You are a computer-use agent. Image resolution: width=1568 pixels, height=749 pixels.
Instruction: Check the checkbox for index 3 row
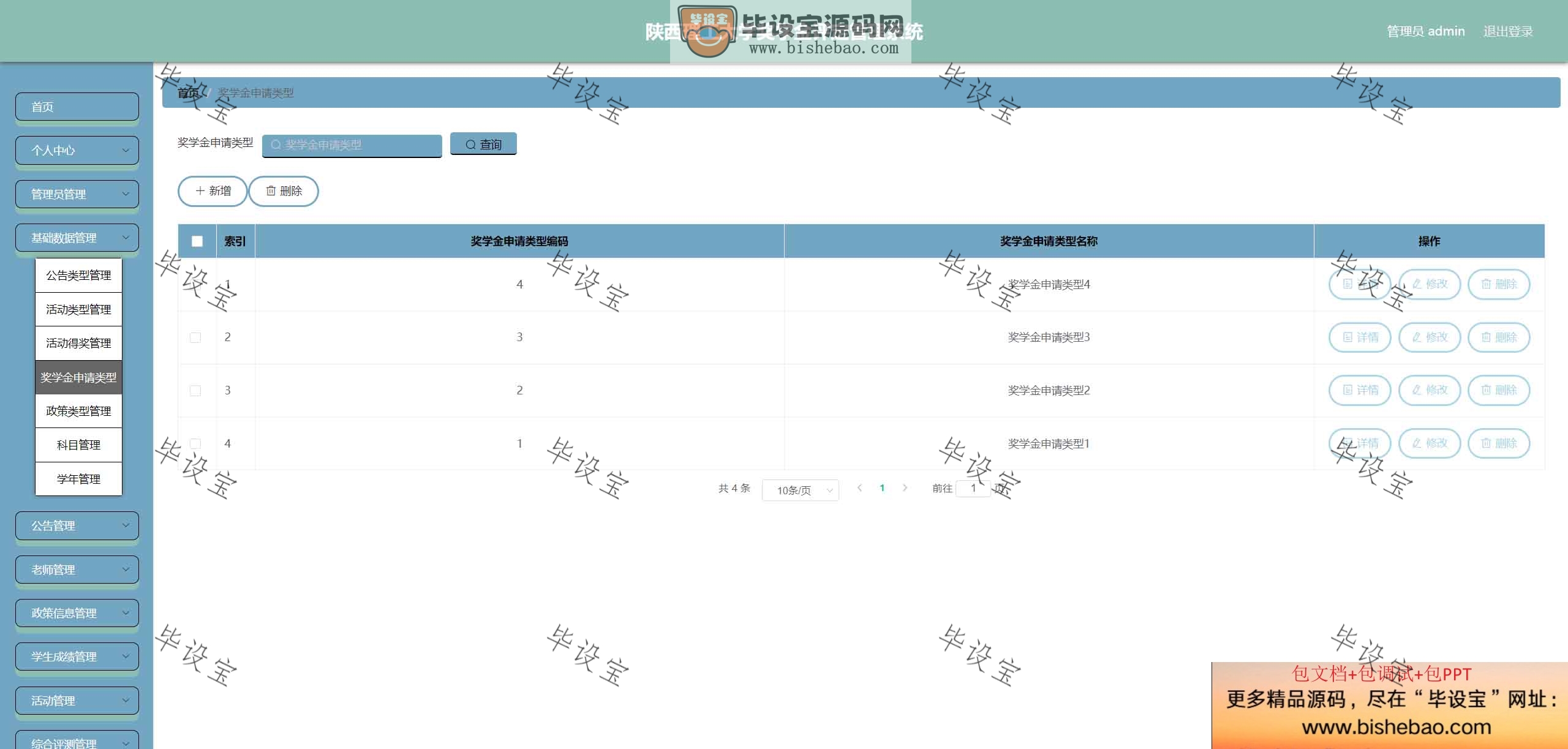[x=195, y=391]
